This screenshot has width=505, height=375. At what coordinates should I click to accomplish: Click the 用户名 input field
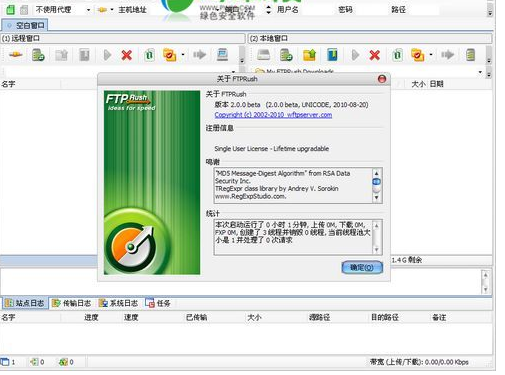tap(317, 10)
